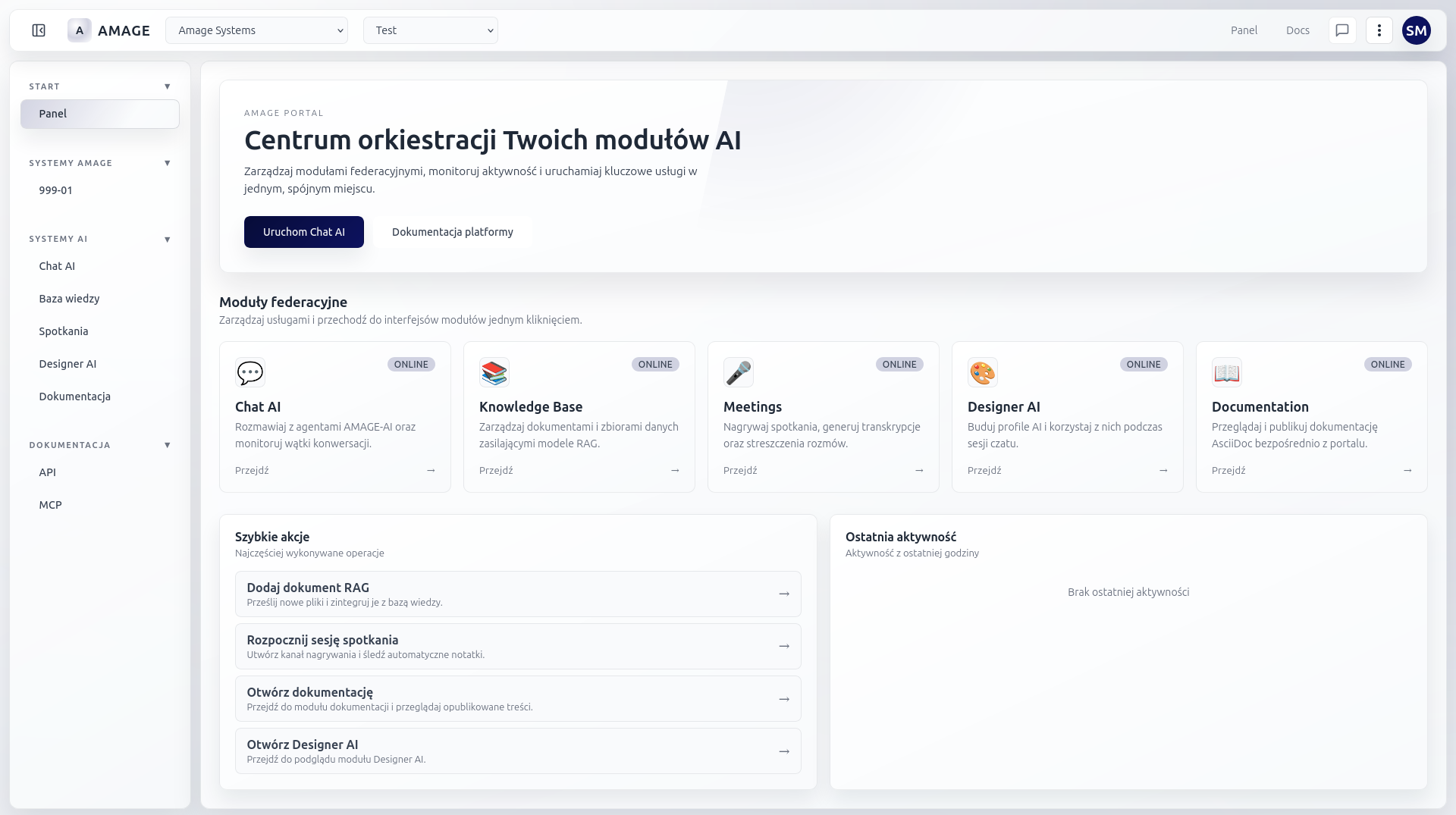Open the Amage Systems dropdown
The image size is (1456, 815).
256,30
